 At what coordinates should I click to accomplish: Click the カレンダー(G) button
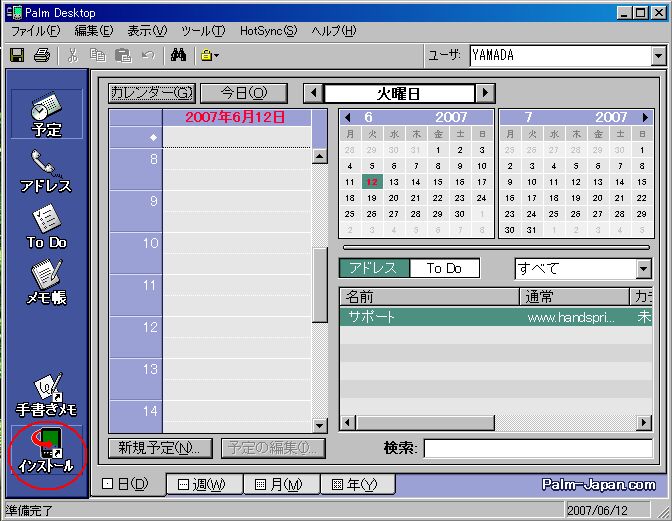[152, 93]
